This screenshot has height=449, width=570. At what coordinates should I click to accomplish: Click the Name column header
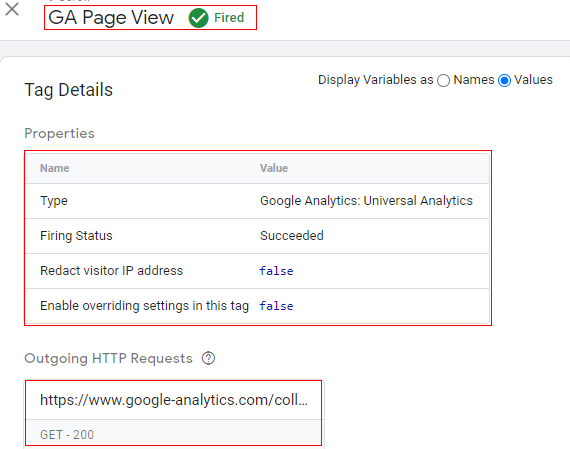tap(55, 168)
